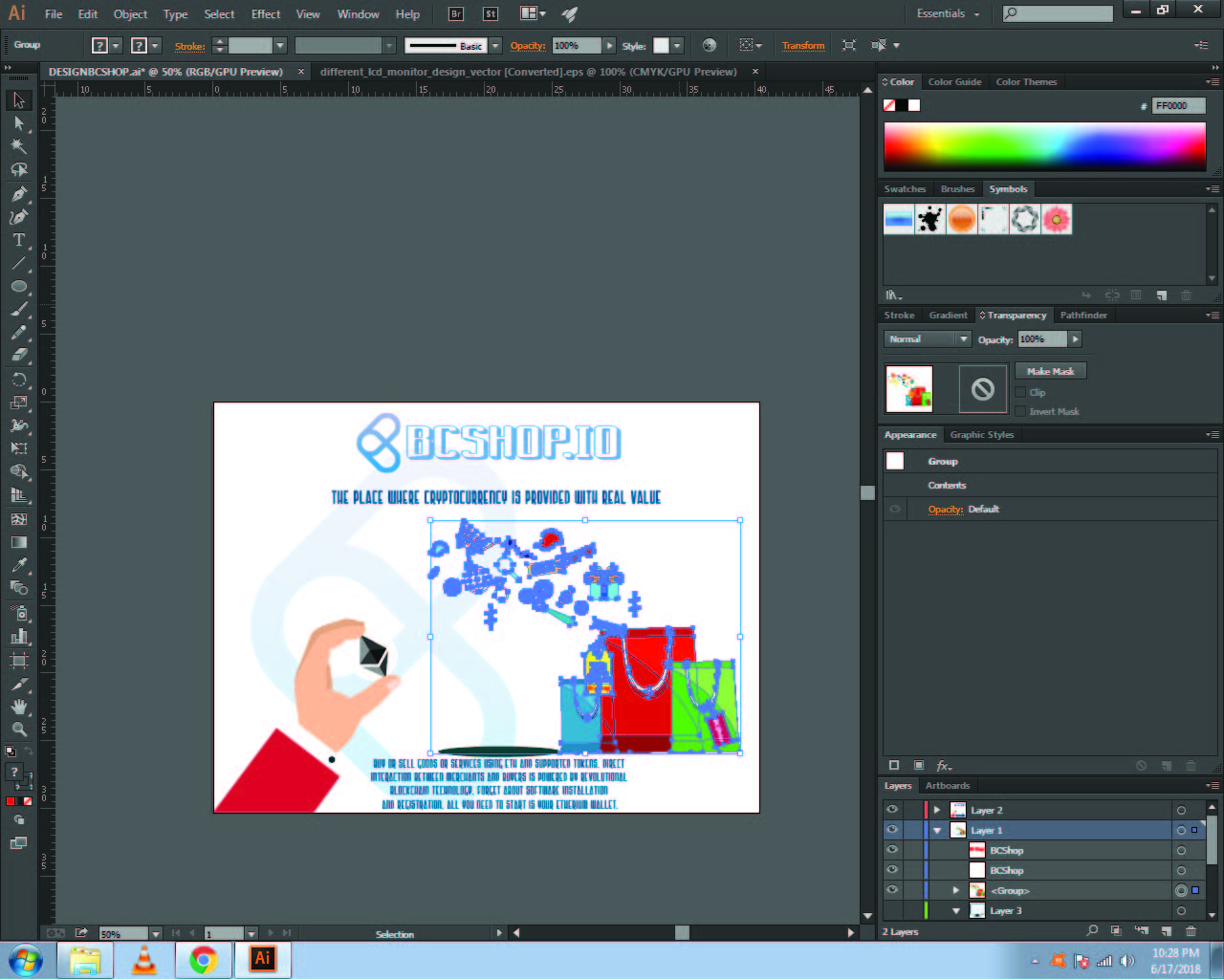Select the Direct Selection tool

point(19,123)
